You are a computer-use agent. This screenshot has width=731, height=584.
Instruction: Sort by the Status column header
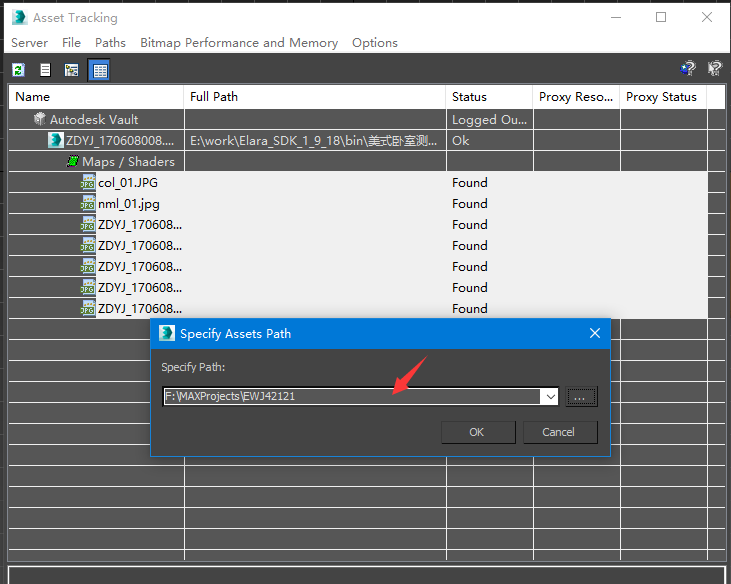[x=489, y=96]
